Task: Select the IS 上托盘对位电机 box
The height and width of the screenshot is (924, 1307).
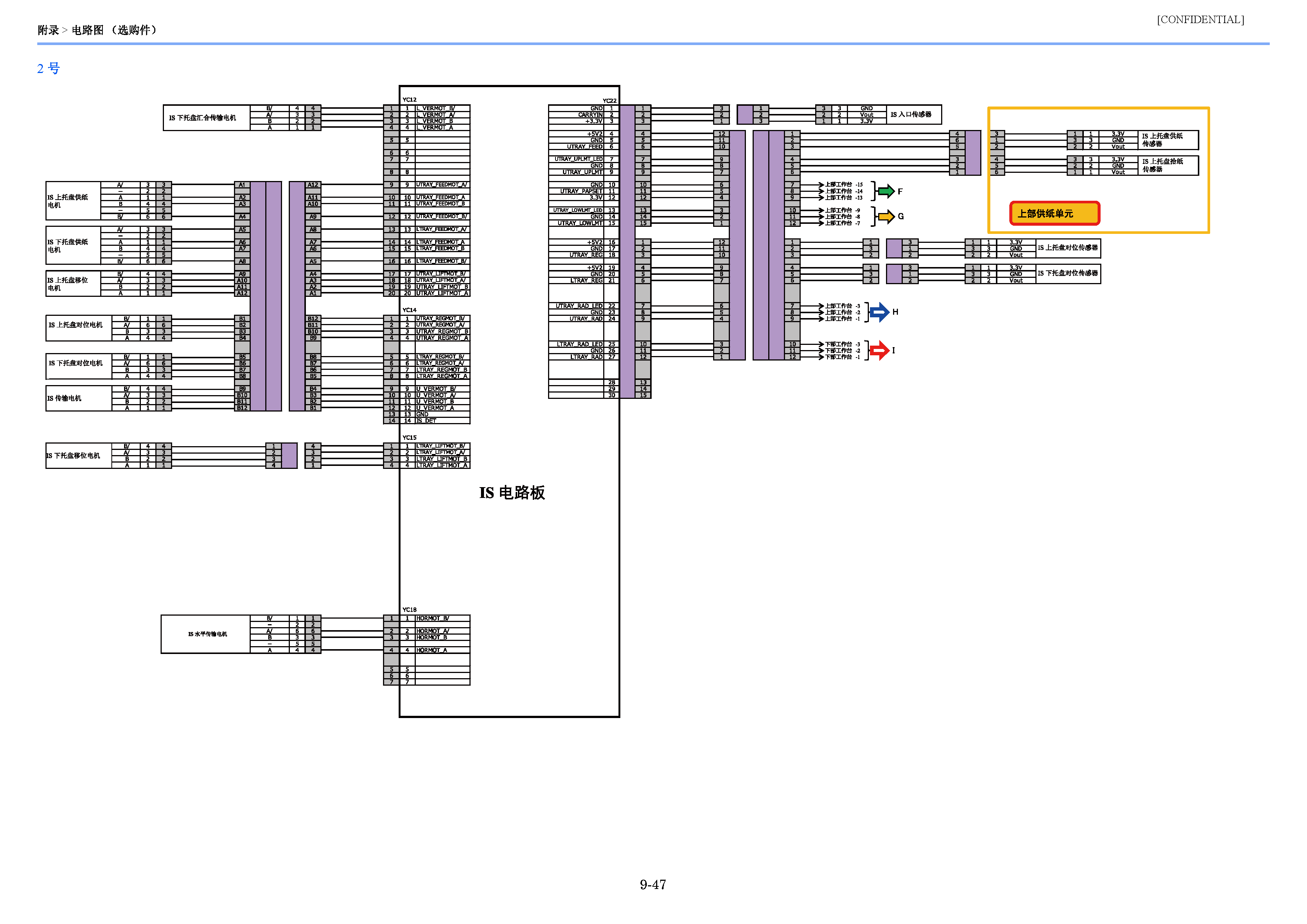Action: pos(79,328)
